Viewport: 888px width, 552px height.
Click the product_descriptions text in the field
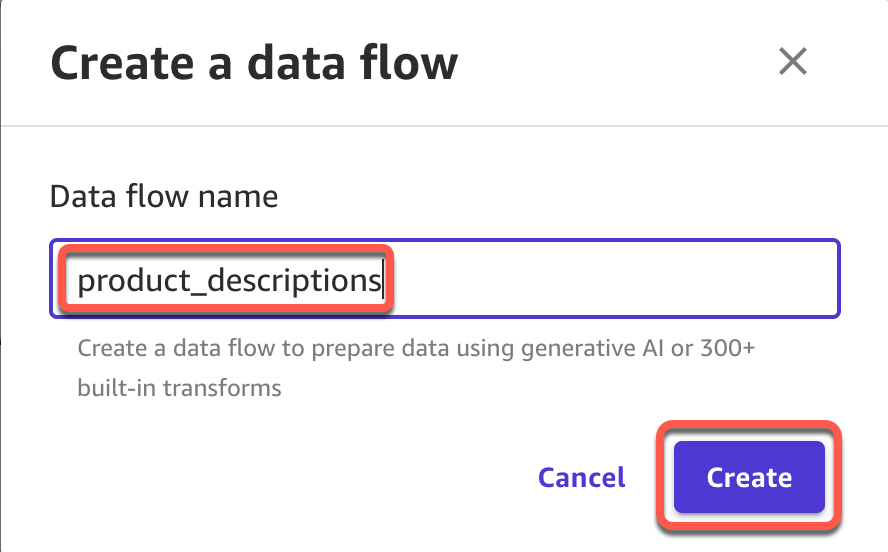(x=229, y=281)
